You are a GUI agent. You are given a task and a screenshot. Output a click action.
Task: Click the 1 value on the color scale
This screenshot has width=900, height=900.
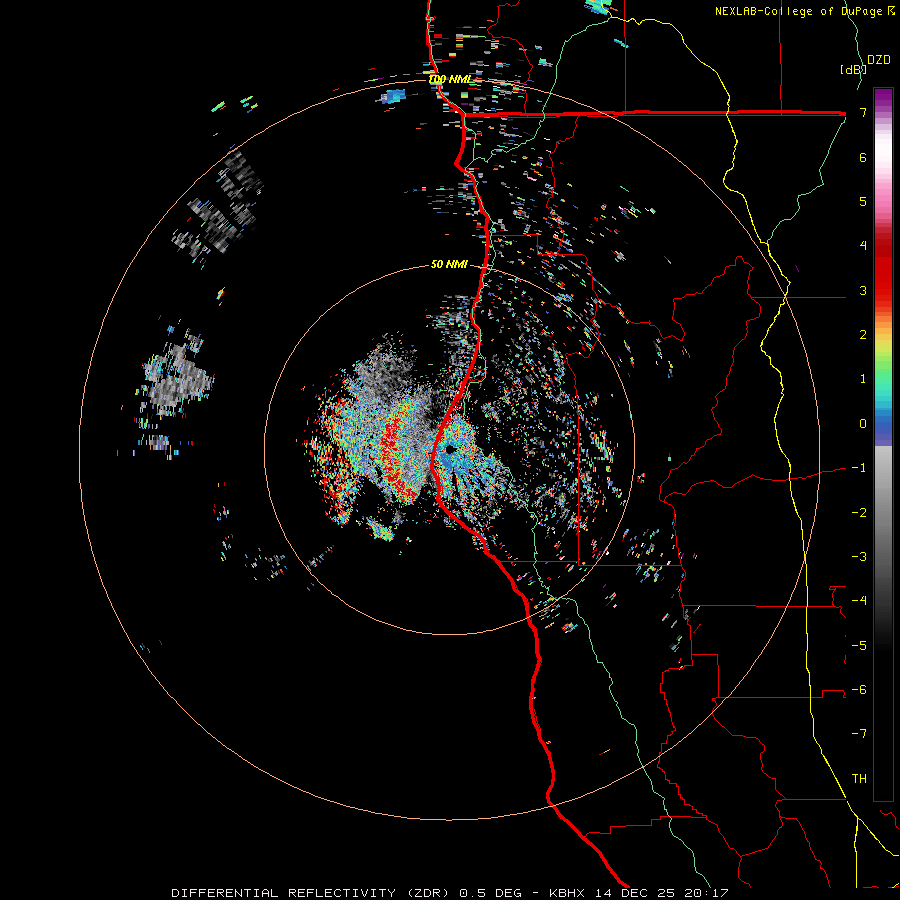pyautogui.click(x=863, y=379)
